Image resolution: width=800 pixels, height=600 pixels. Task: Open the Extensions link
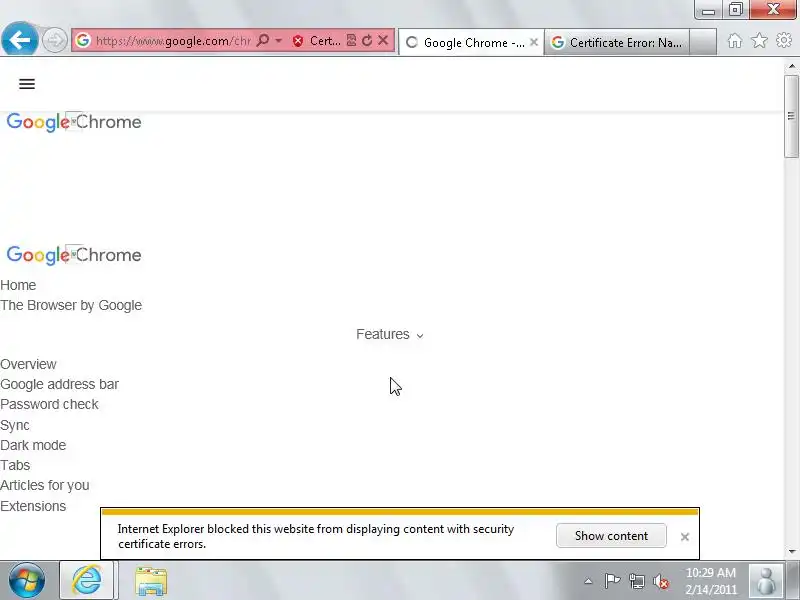[33, 506]
